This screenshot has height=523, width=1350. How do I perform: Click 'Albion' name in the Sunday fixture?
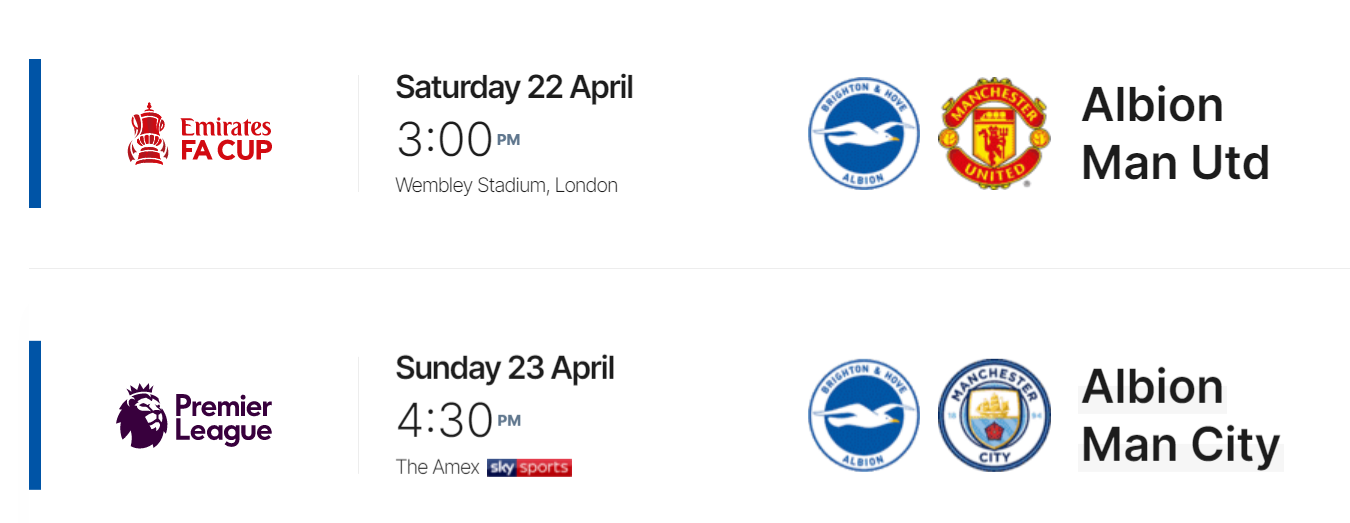click(x=1153, y=387)
